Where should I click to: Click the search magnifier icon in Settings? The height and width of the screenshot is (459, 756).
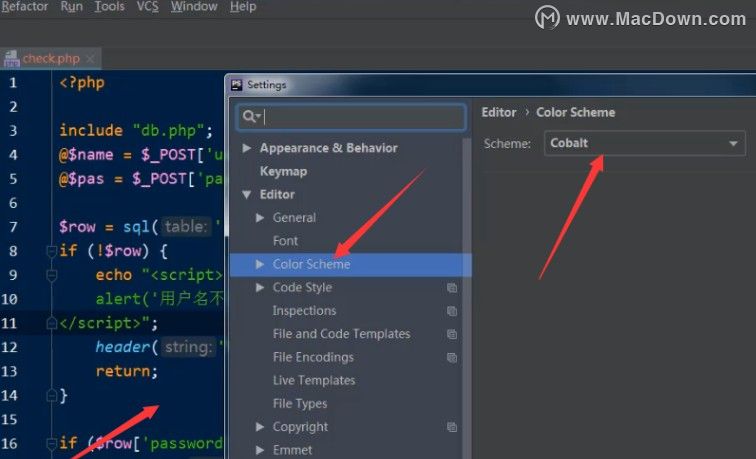pyautogui.click(x=251, y=116)
